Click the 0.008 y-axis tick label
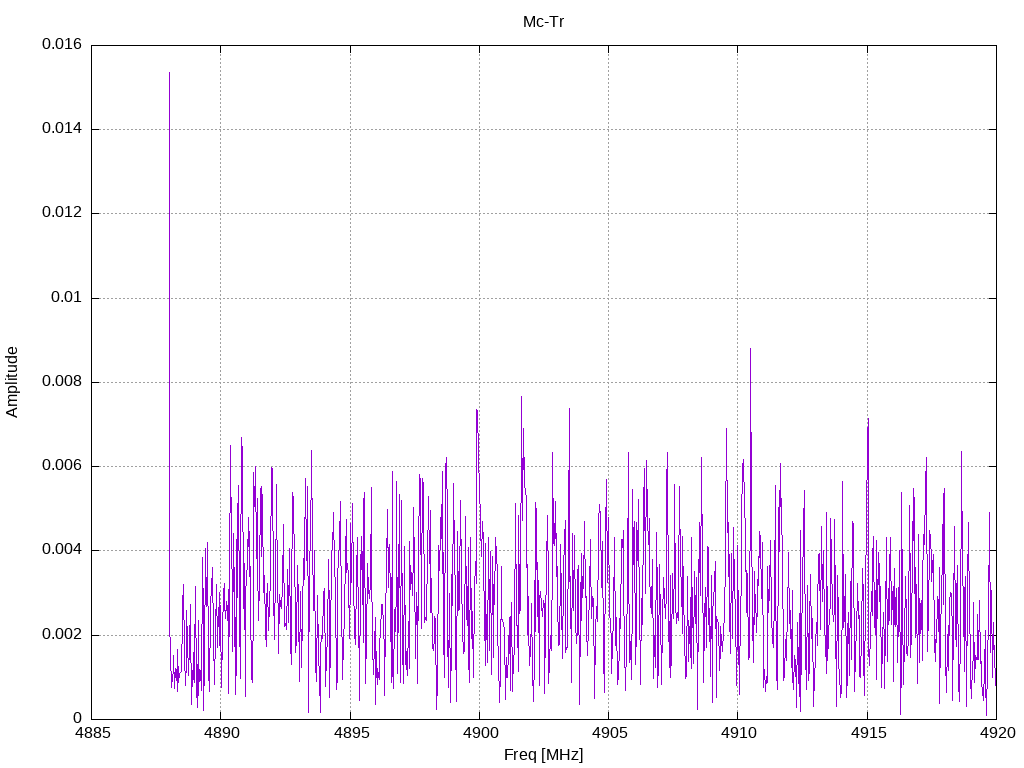 (x=62, y=381)
